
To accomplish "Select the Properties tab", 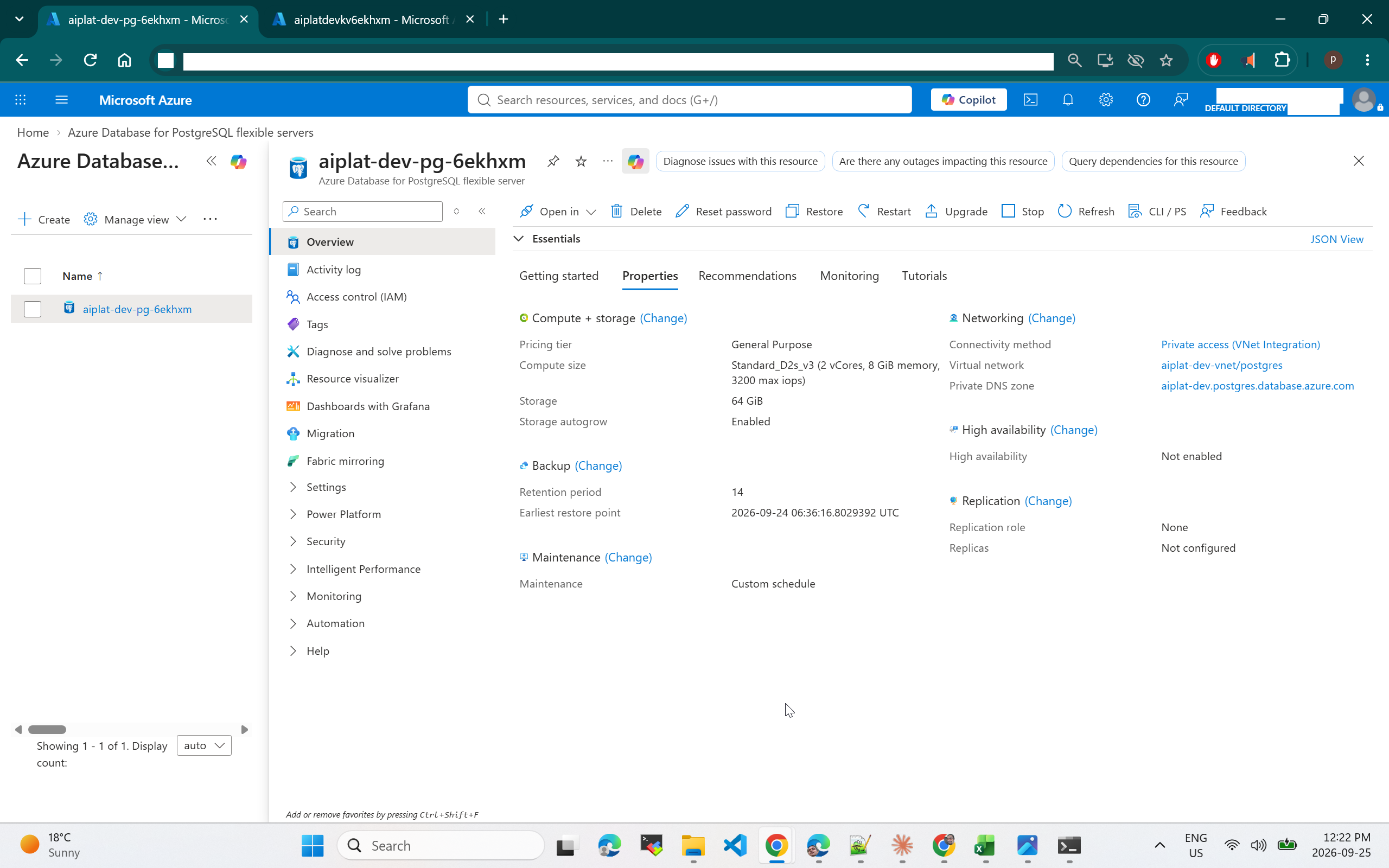I will [649, 276].
